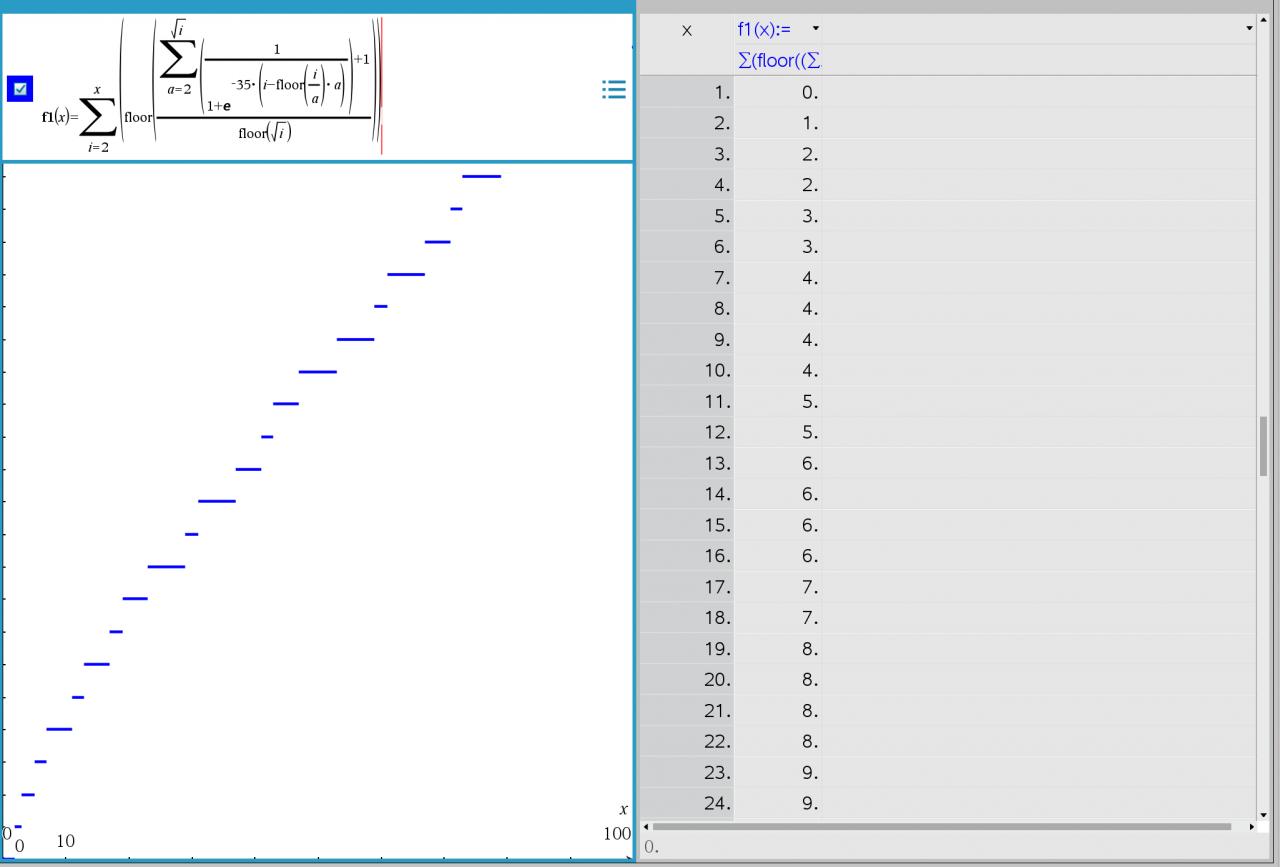Select table row with x value 7.
The height and width of the screenshot is (867, 1280).
pyautogui.click(x=687, y=278)
